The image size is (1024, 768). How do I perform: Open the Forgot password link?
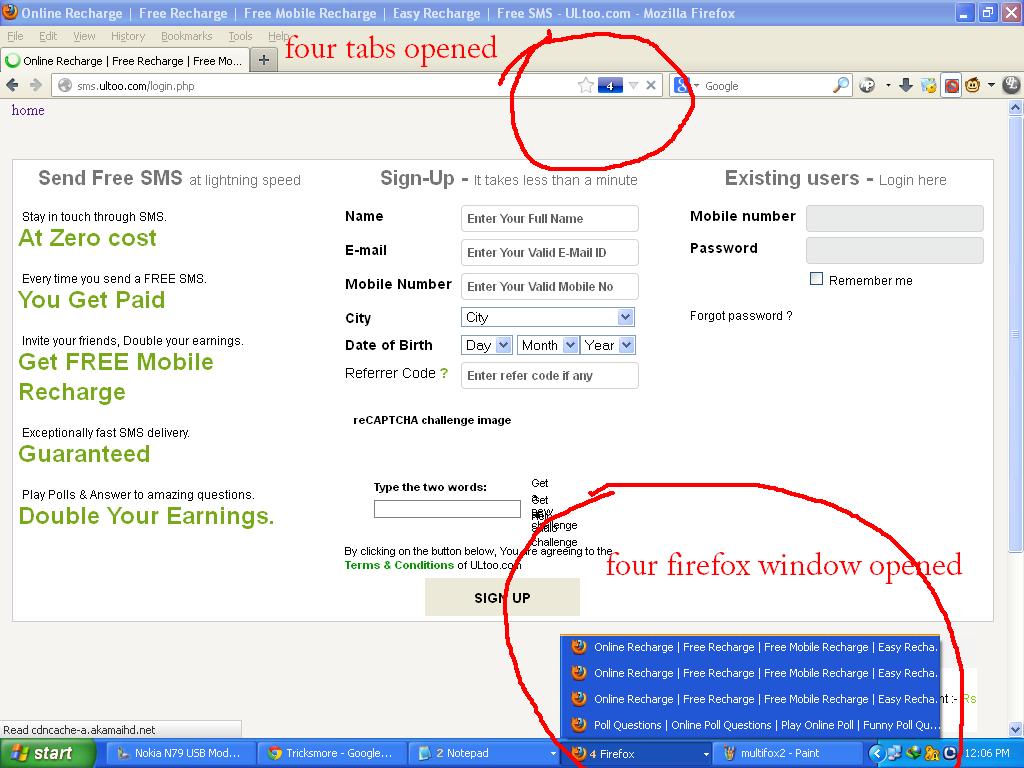click(741, 315)
